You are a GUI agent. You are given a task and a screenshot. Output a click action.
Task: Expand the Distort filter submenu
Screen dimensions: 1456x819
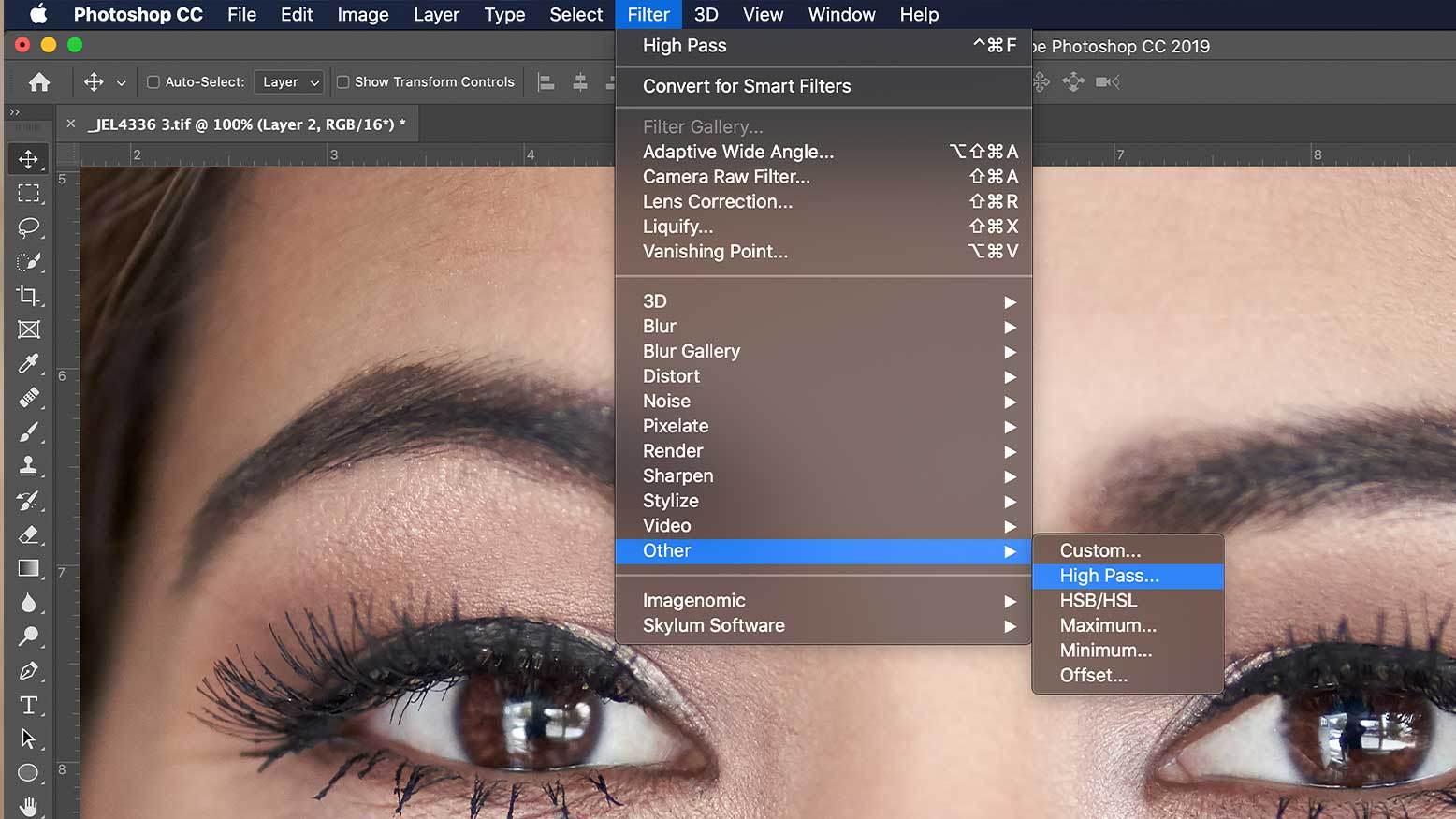point(823,376)
